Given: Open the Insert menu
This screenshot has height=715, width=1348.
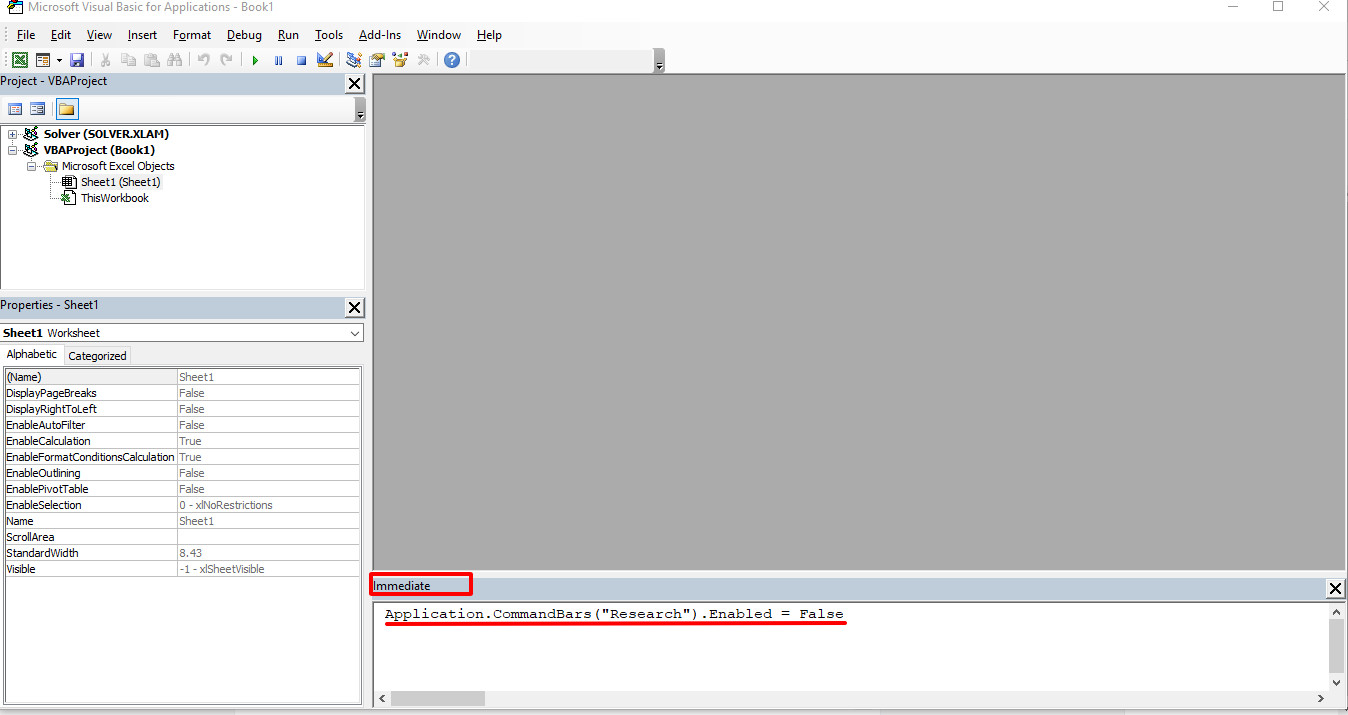Looking at the screenshot, I should [x=142, y=35].
